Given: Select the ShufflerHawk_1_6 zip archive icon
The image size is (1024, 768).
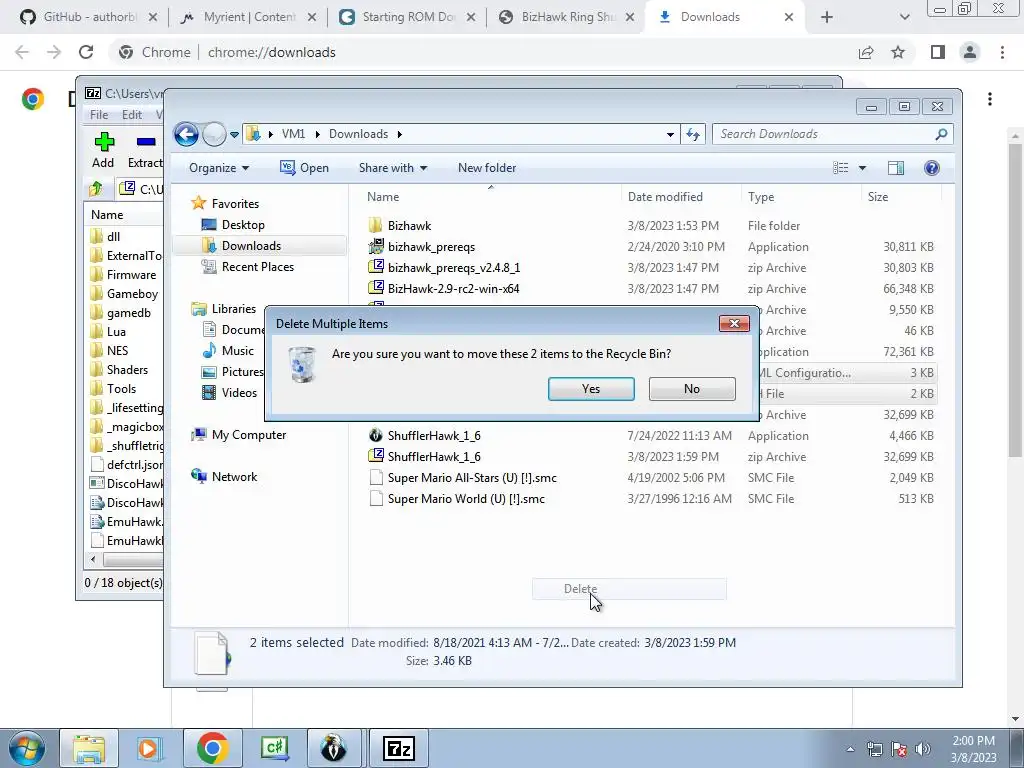Looking at the screenshot, I should 376,456.
